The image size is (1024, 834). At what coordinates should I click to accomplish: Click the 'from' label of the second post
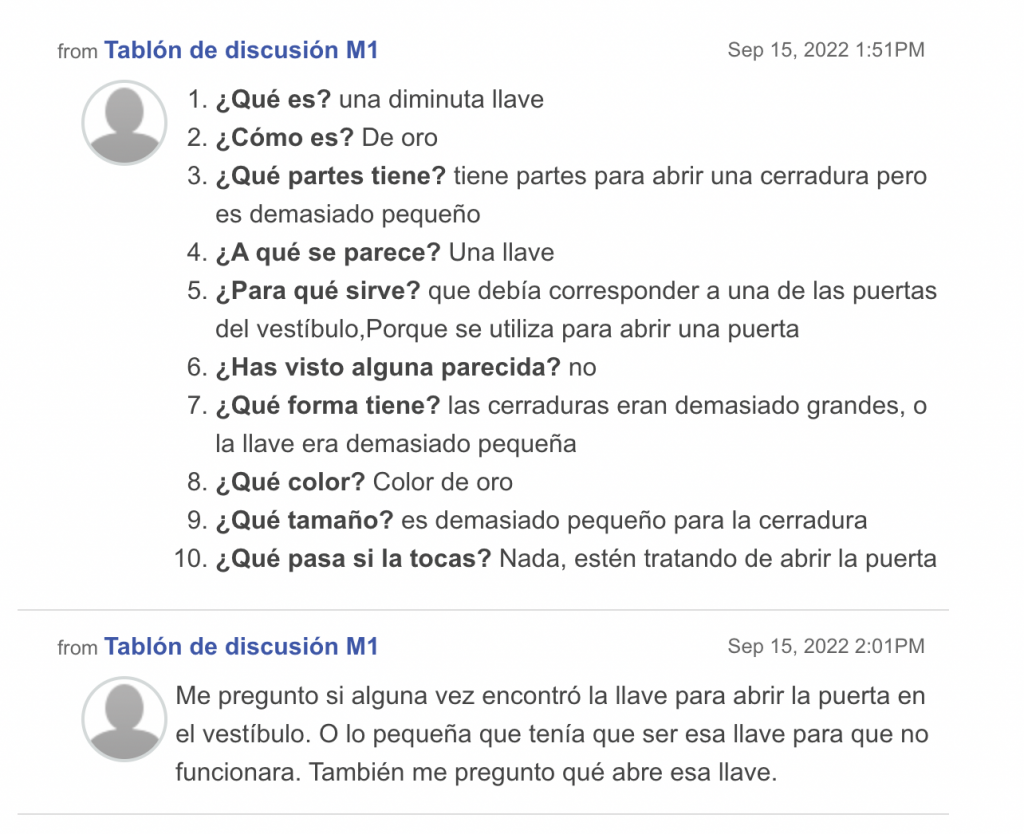(77, 648)
